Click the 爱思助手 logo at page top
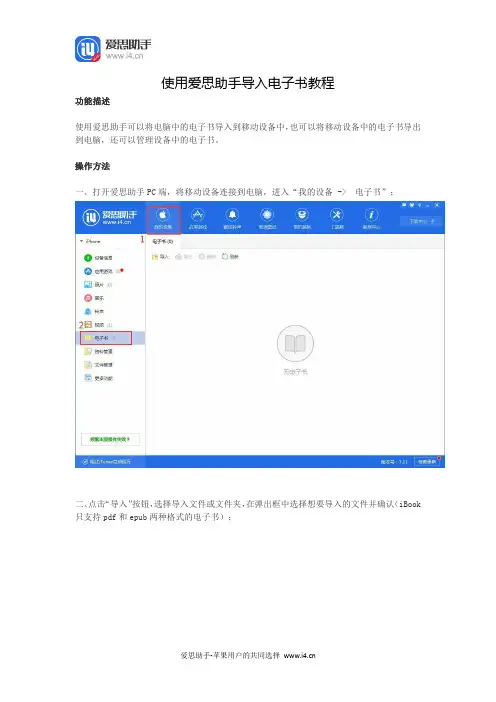Viewport: 496px width, 702px height. pyautogui.click(x=113, y=49)
